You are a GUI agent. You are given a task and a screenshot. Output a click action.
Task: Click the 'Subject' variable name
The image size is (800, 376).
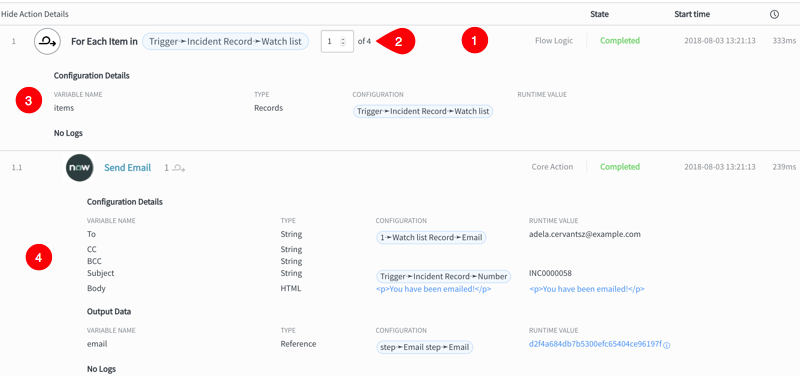[x=101, y=273]
